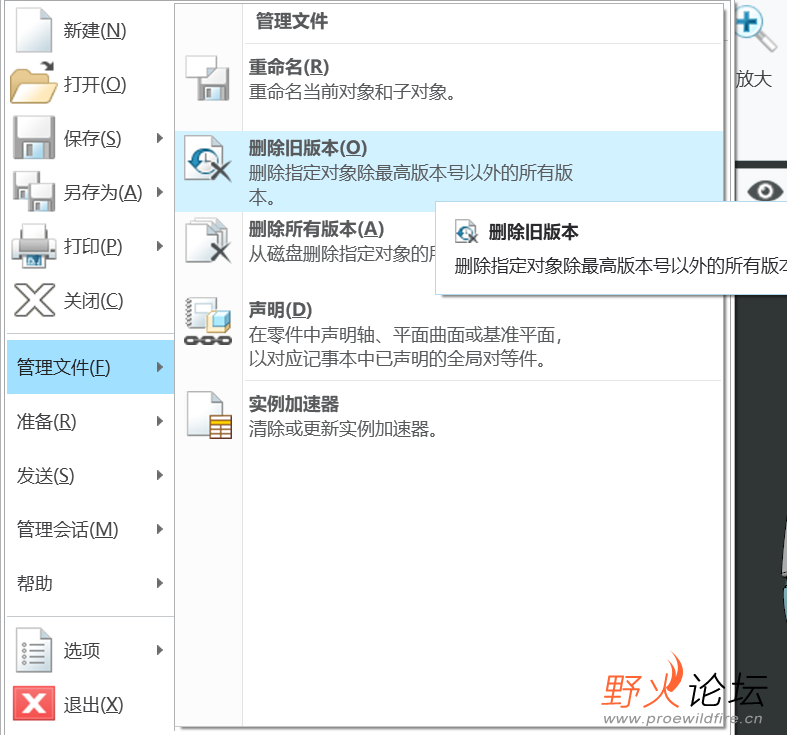Click the description 重命名当前对象和子对象
Screen dimensions: 787x735
pyautogui.click(x=352, y=92)
